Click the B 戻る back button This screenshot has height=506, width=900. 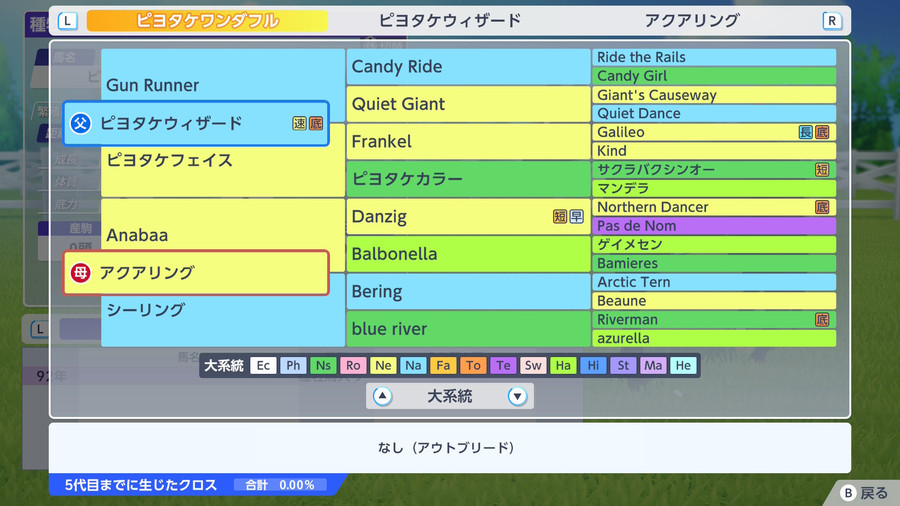coord(864,492)
